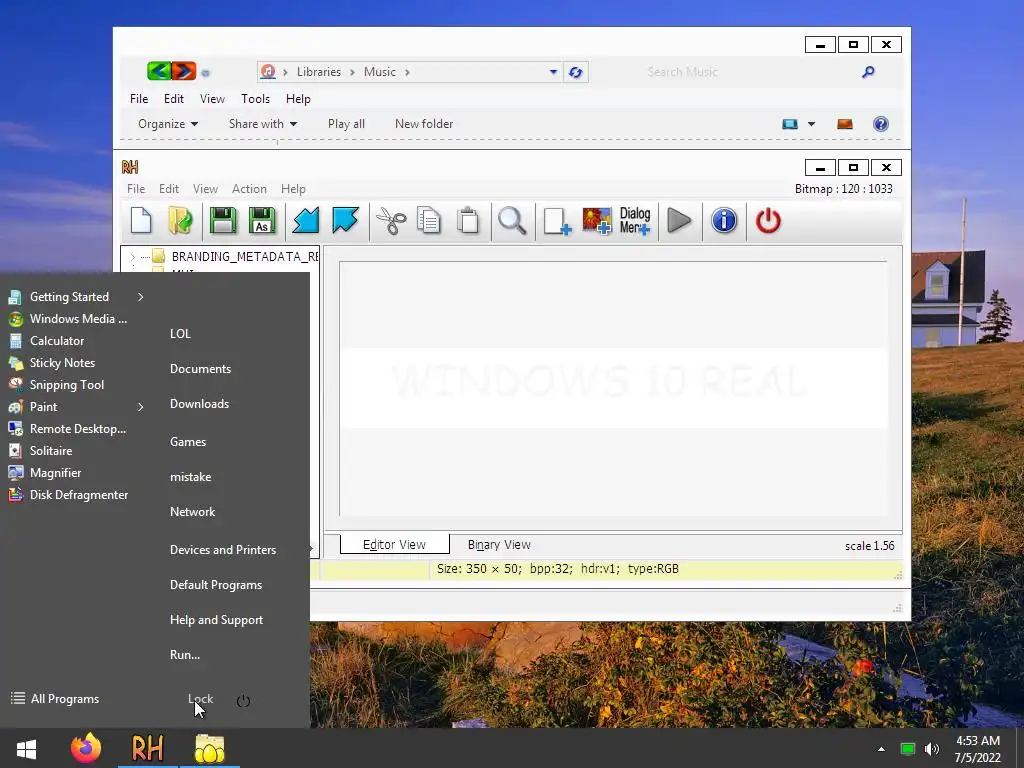Click the blue Info icon
The width and height of the screenshot is (1024, 768).
[x=724, y=221]
